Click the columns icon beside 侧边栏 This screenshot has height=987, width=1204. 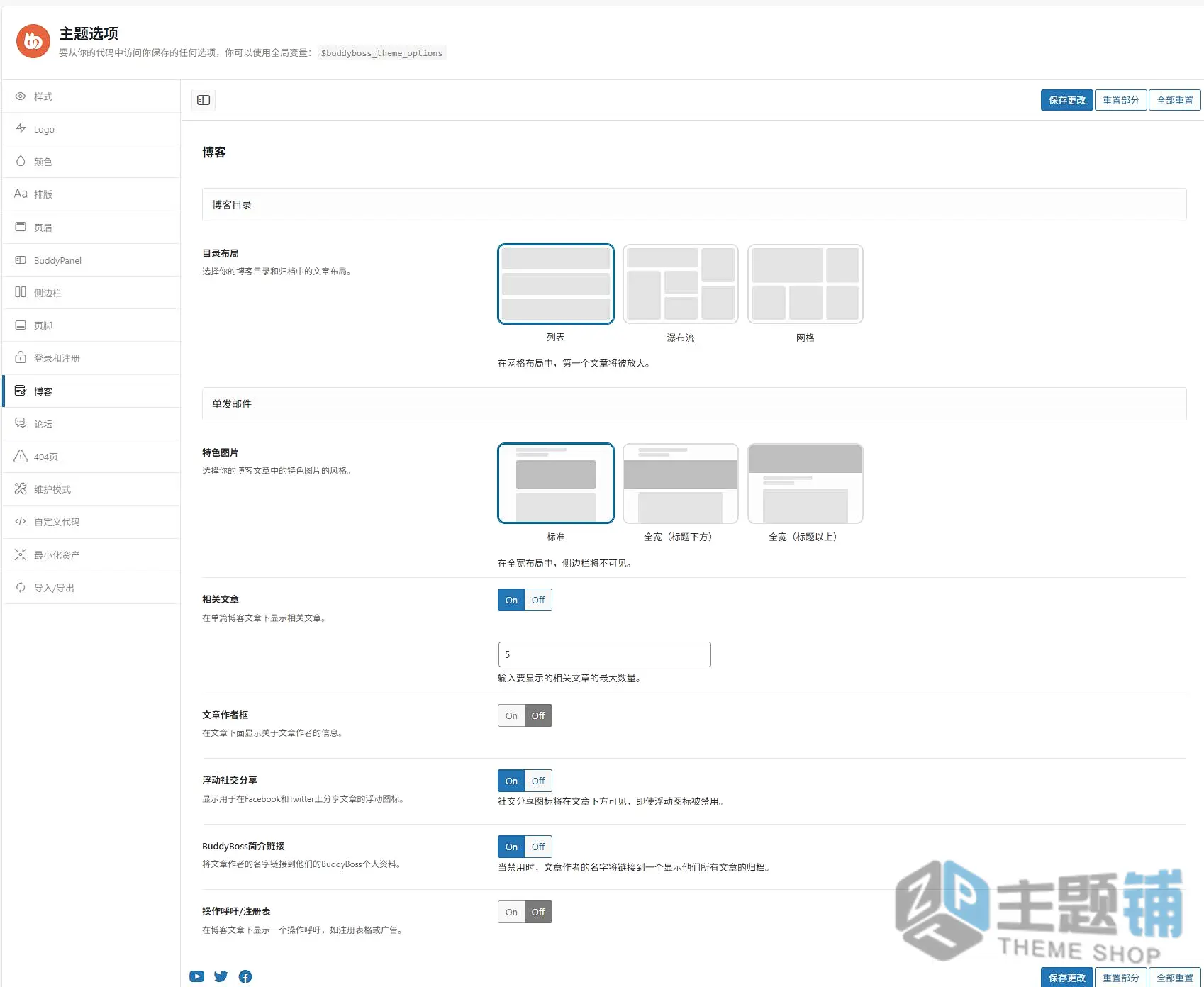point(21,292)
